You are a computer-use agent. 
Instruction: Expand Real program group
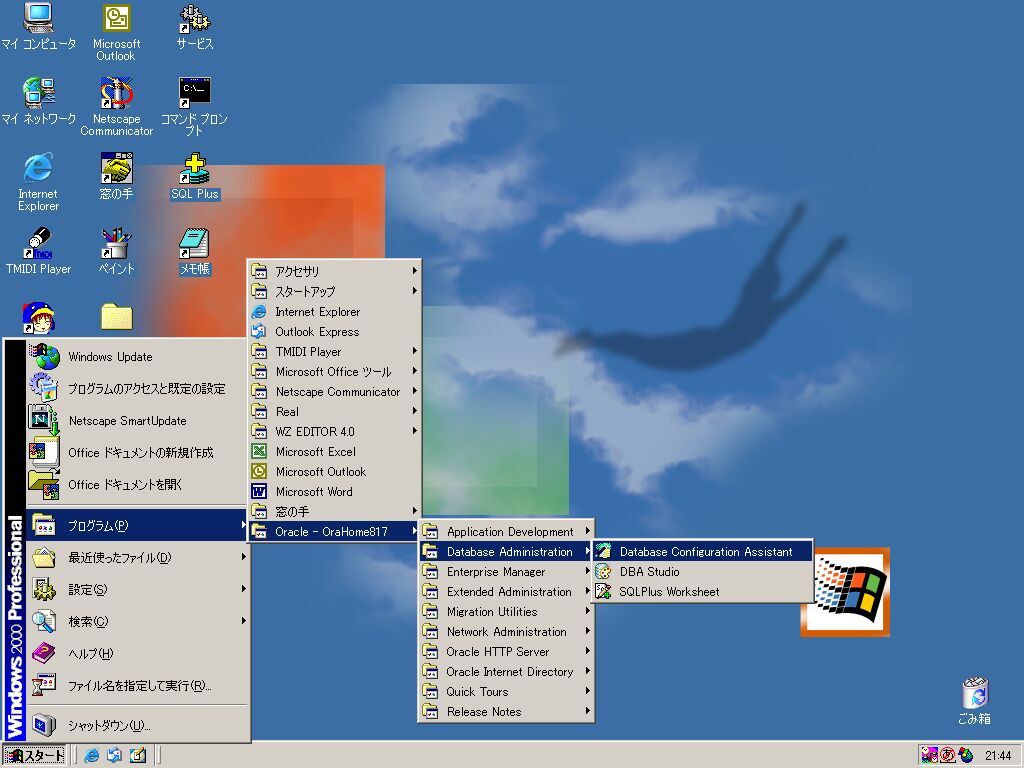(x=334, y=411)
